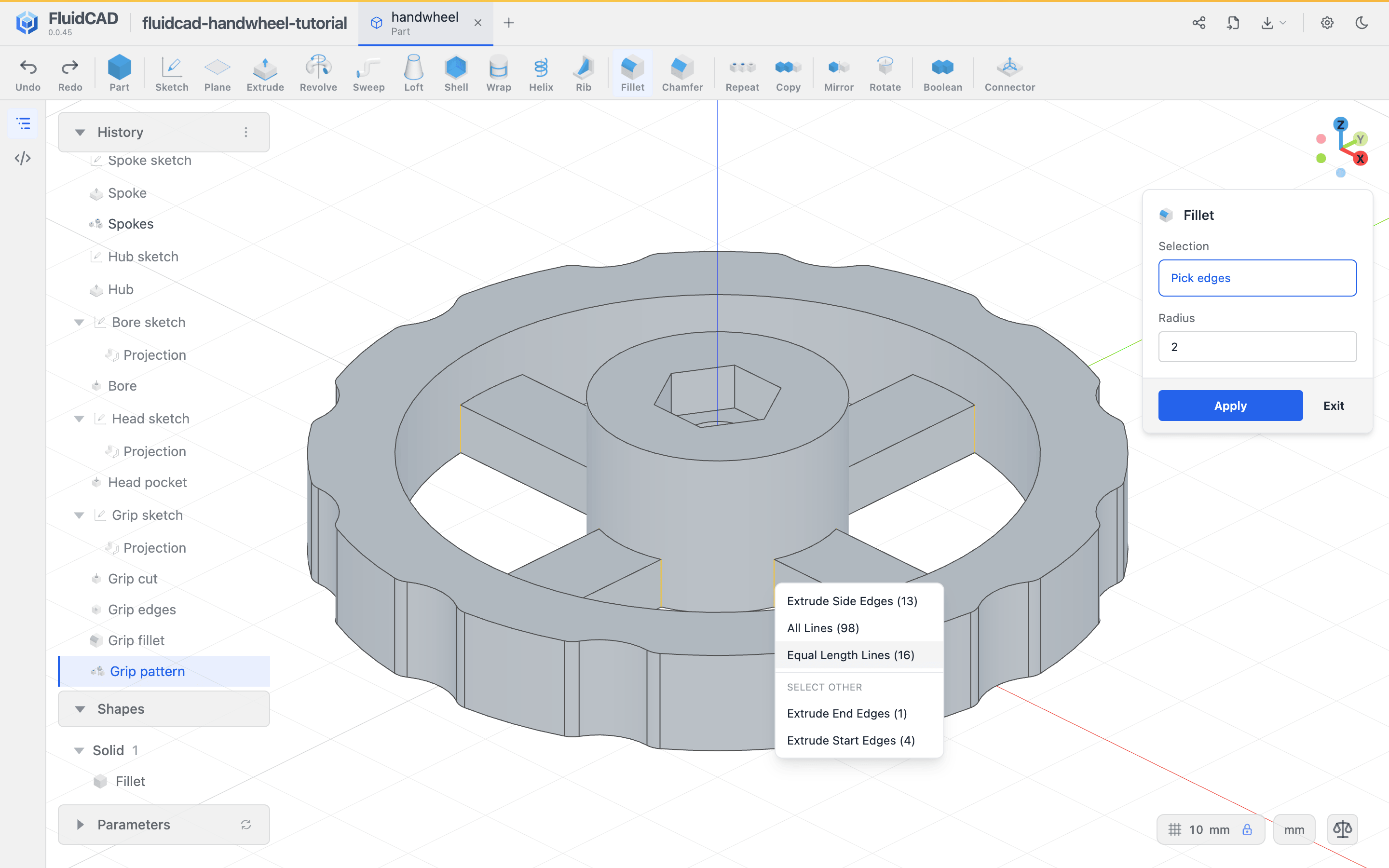
Task: Open the Repeat pattern tool
Action: pyautogui.click(x=742, y=73)
